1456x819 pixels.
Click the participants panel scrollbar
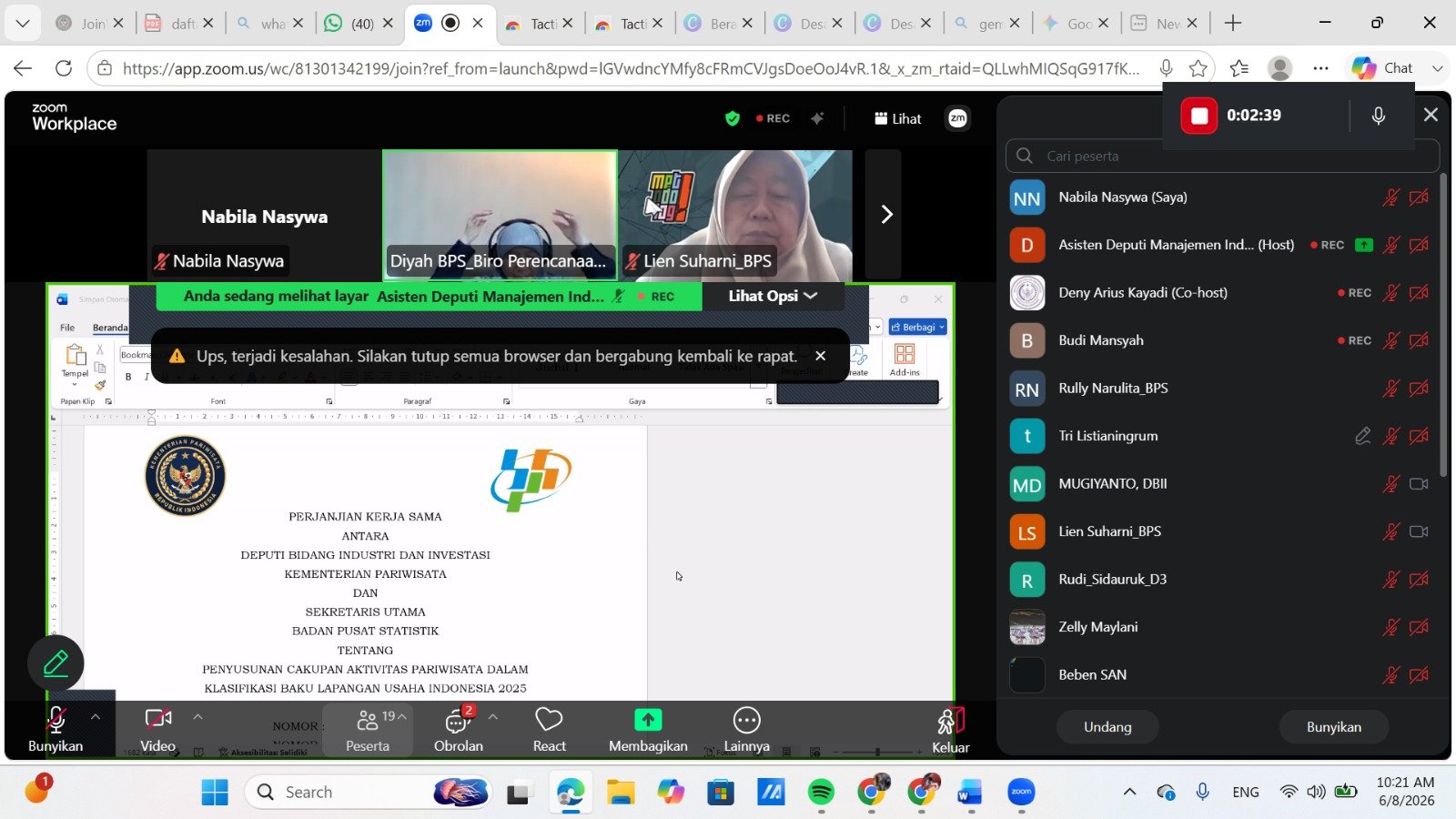coord(1444,323)
